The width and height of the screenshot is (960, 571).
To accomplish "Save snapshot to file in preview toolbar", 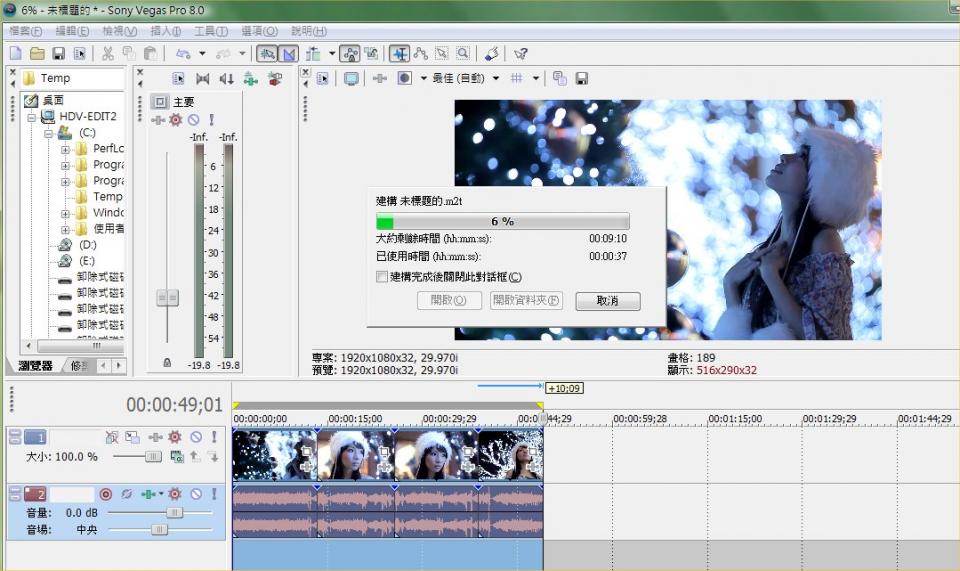I will point(582,78).
